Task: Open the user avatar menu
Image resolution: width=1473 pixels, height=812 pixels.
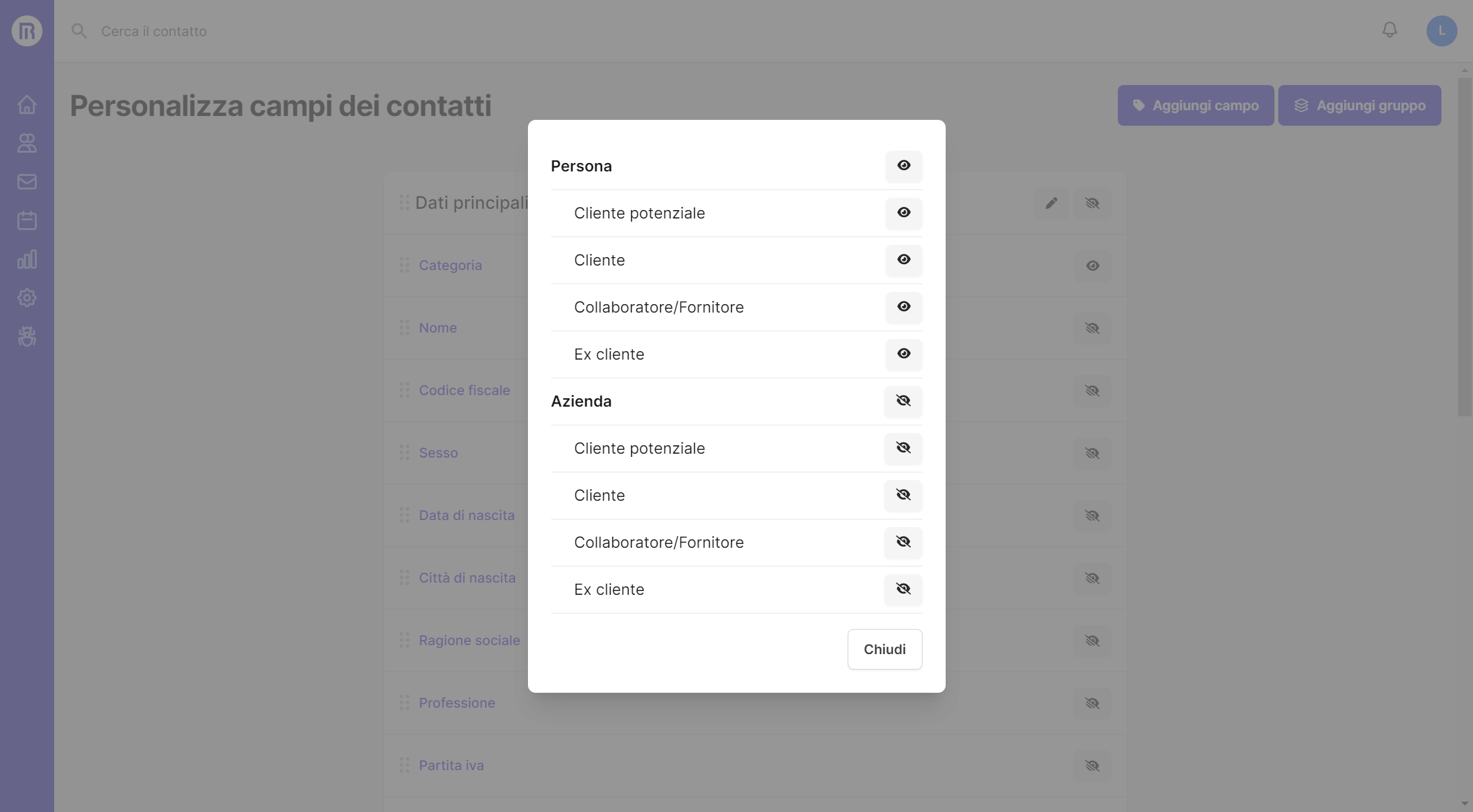Action: tap(1441, 31)
